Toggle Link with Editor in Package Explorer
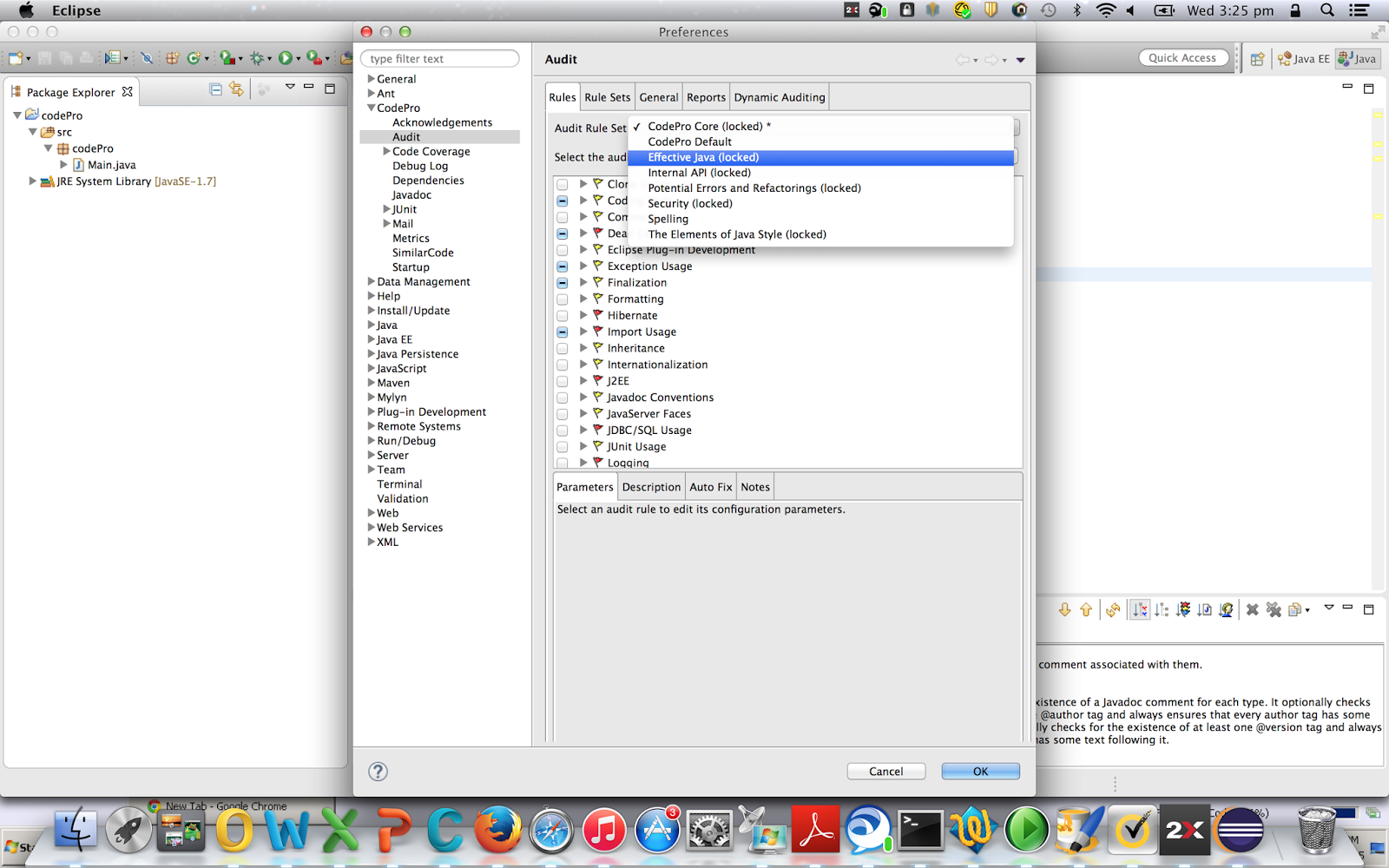The height and width of the screenshot is (868, 1389). 236,89
